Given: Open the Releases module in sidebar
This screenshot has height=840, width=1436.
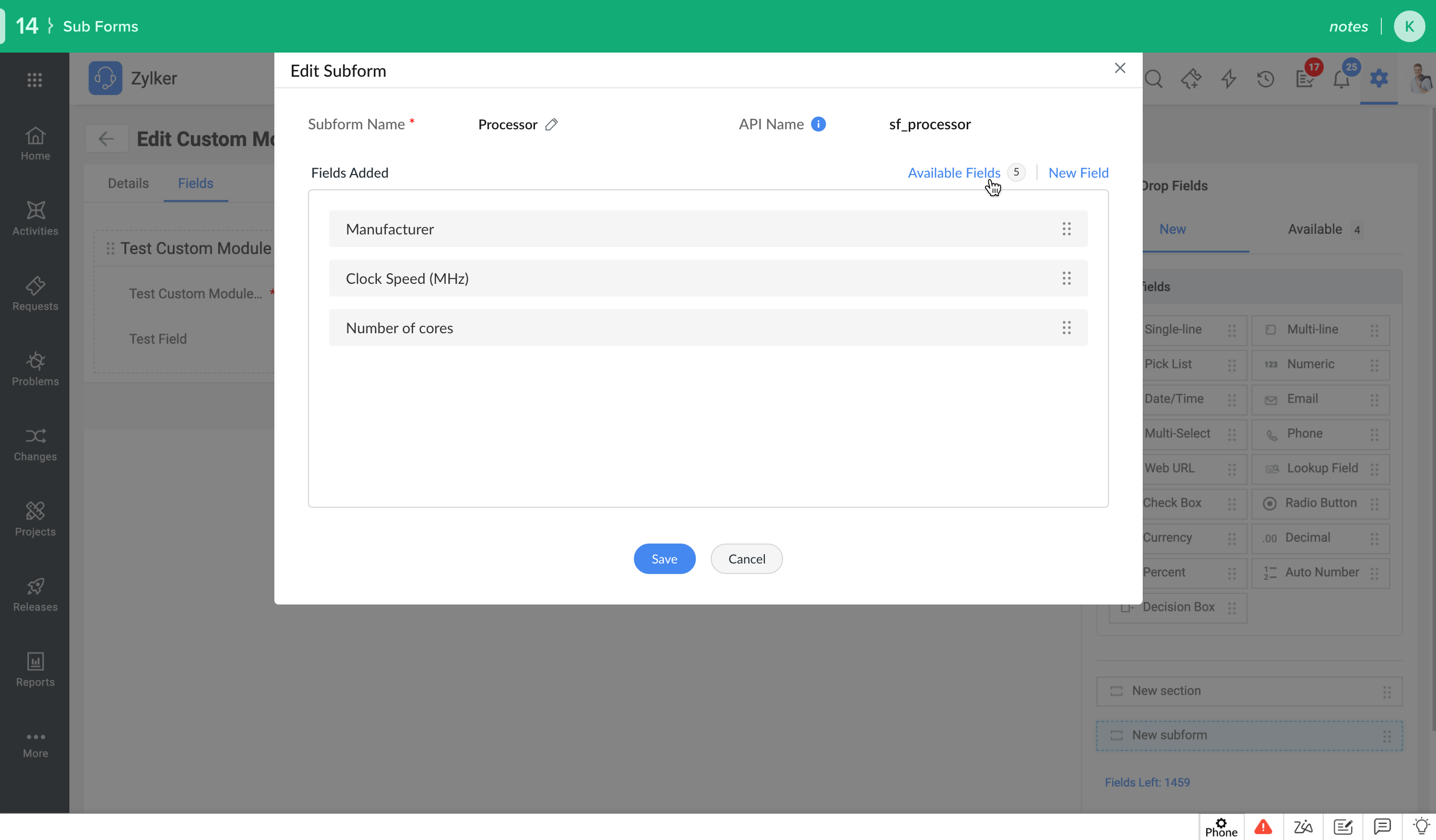Looking at the screenshot, I should click(x=35, y=595).
